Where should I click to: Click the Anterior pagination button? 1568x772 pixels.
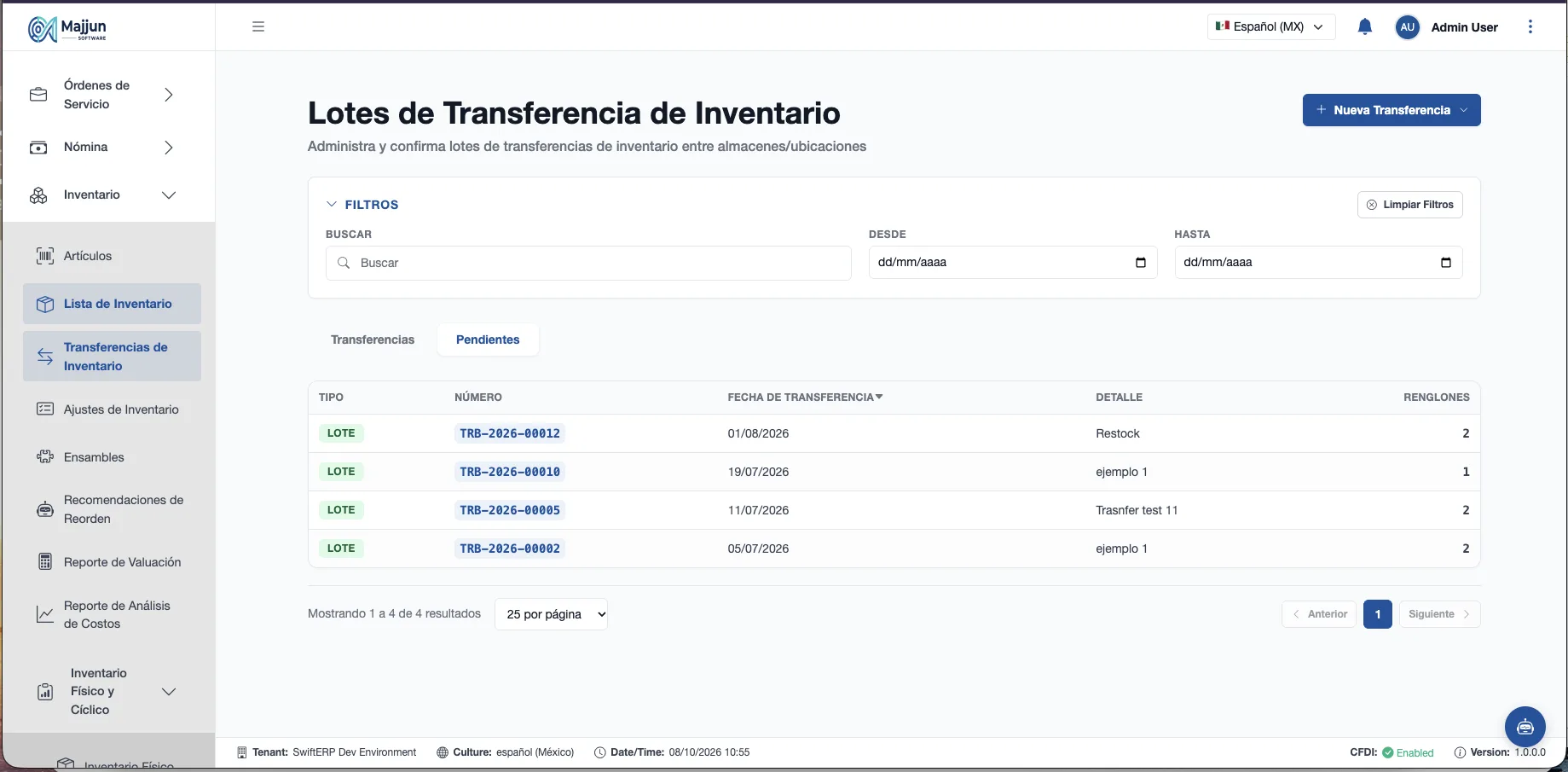pos(1319,614)
